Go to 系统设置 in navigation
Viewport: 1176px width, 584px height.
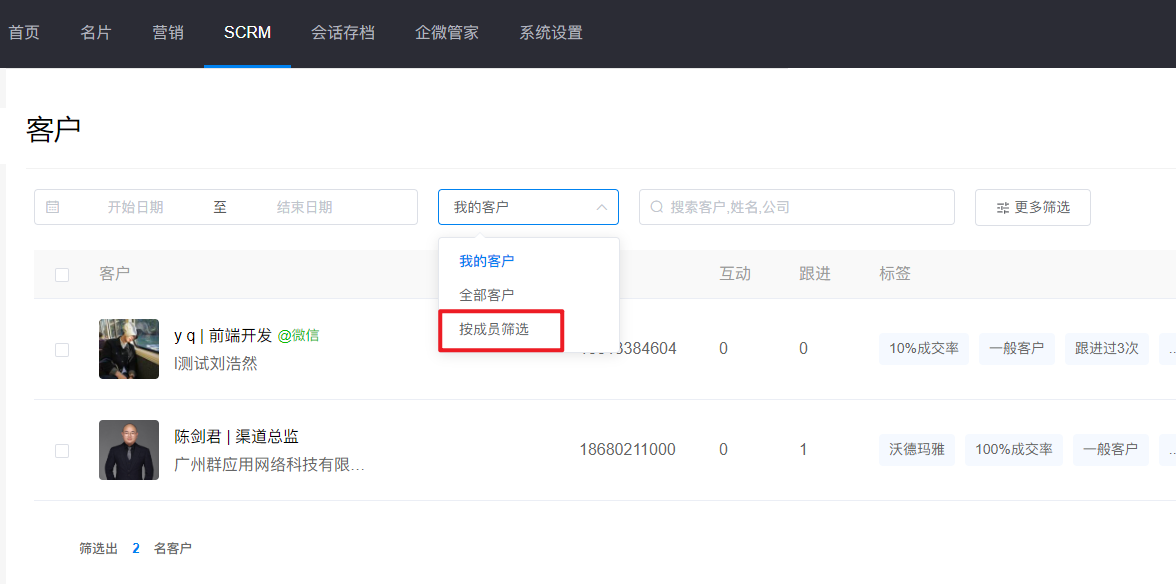tap(550, 32)
